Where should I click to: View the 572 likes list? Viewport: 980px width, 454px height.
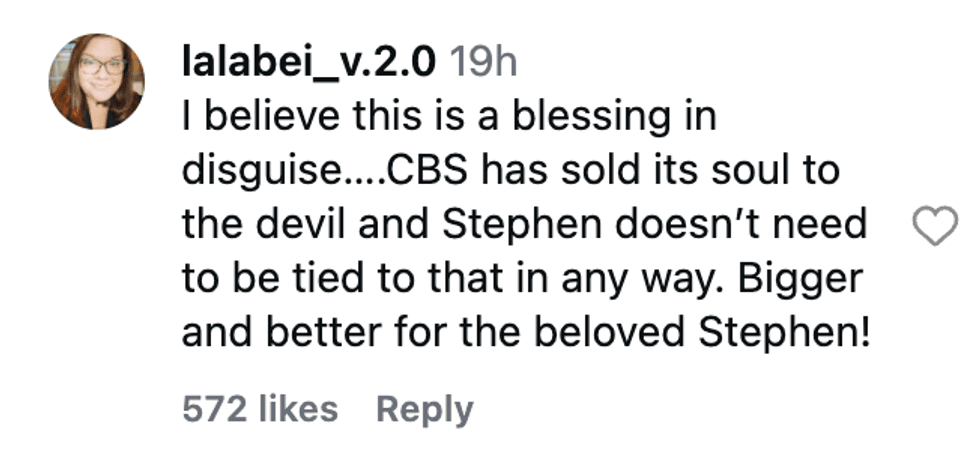click(x=260, y=409)
